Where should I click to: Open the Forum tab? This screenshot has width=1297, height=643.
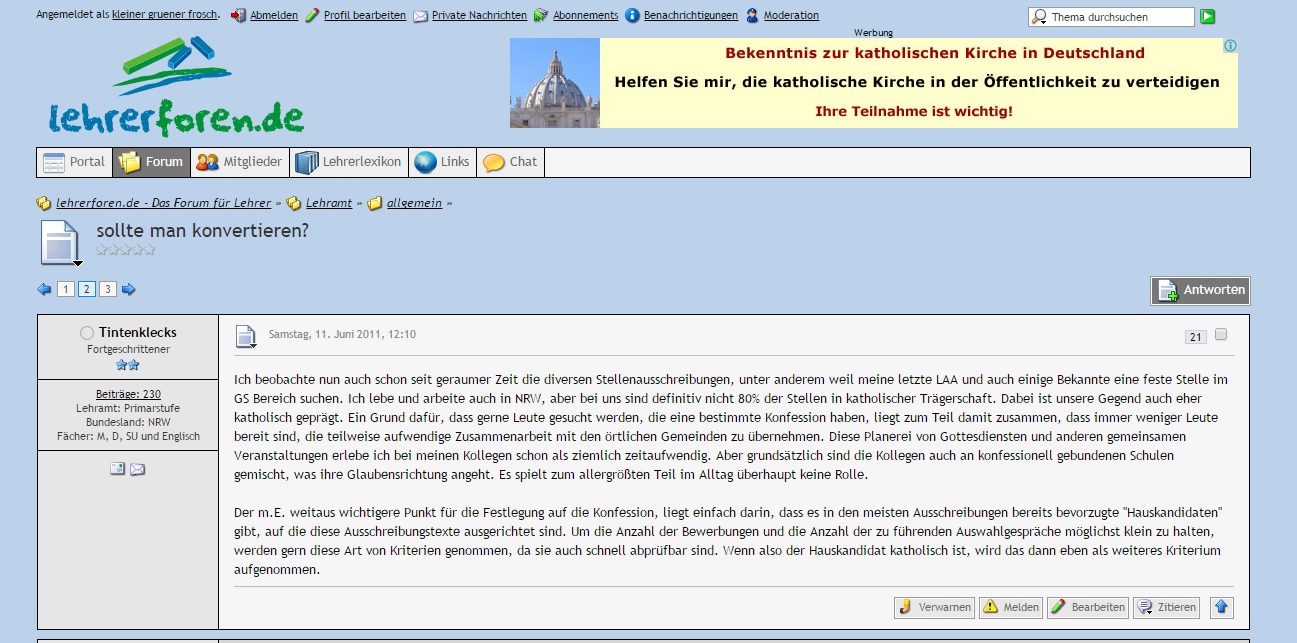pyautogui.click(x=151, y=162)
